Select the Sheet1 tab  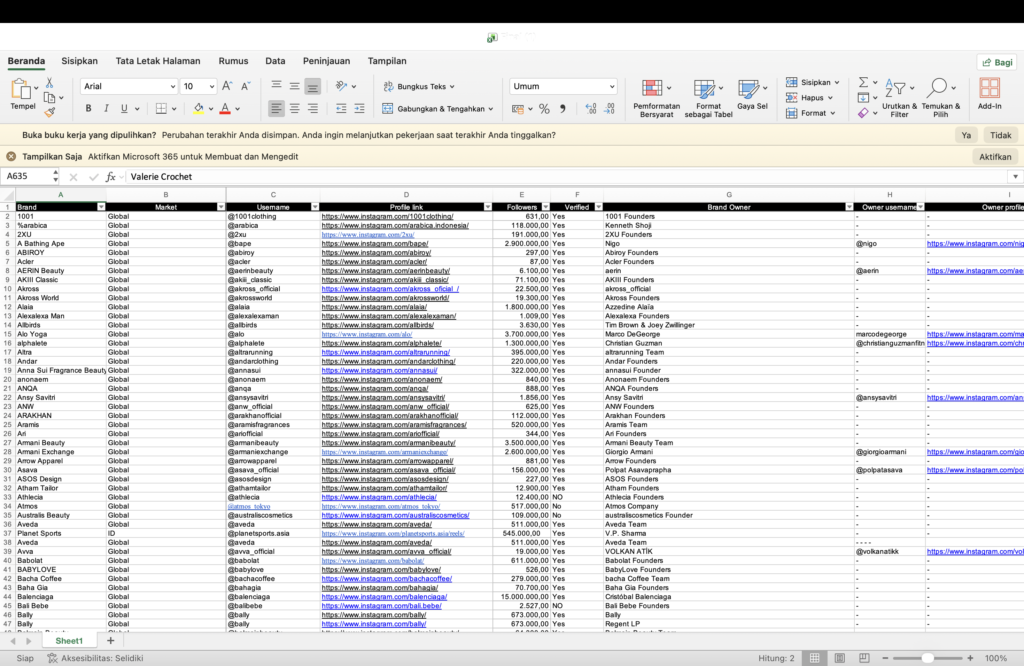[69, 641]
